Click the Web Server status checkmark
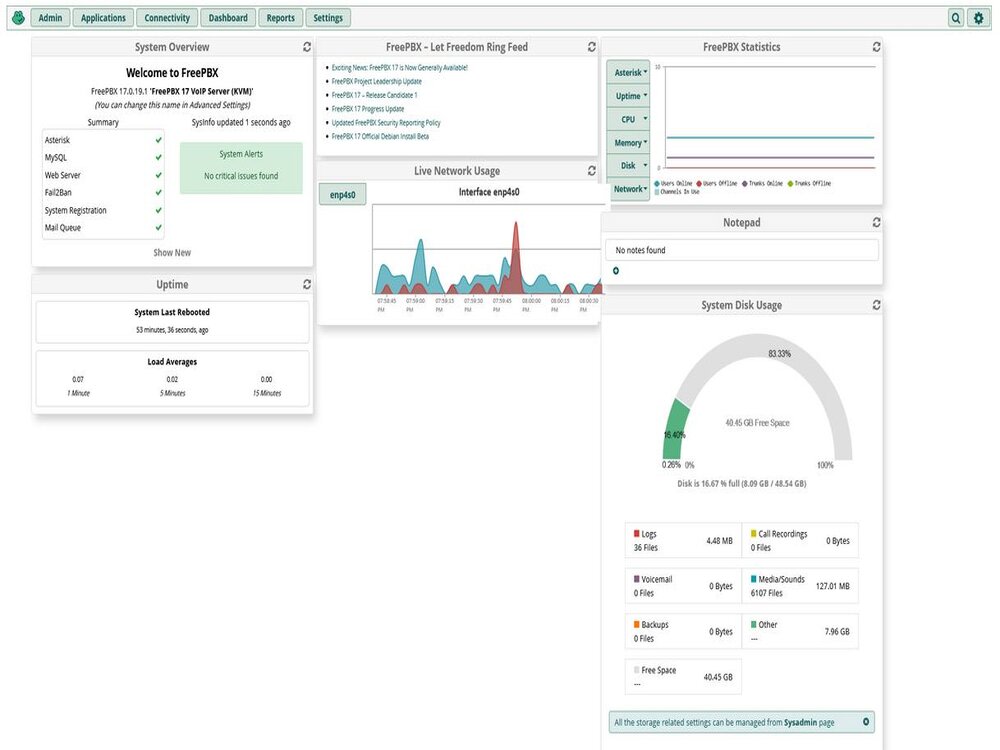This screenshot has width=1000, height=750. pyautogui.click(x=158, y=175)
